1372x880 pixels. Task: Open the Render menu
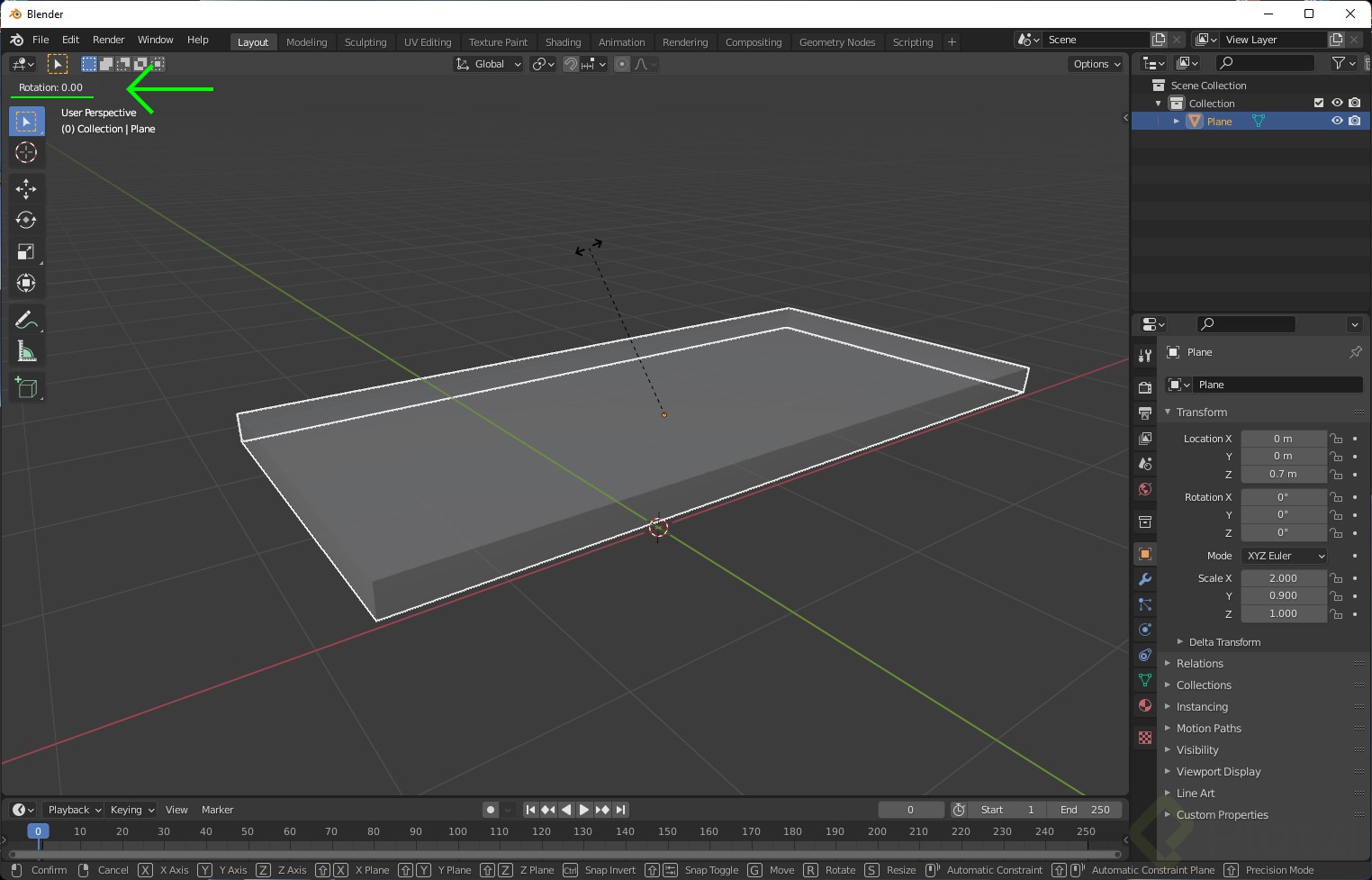(x=108, y=40)
